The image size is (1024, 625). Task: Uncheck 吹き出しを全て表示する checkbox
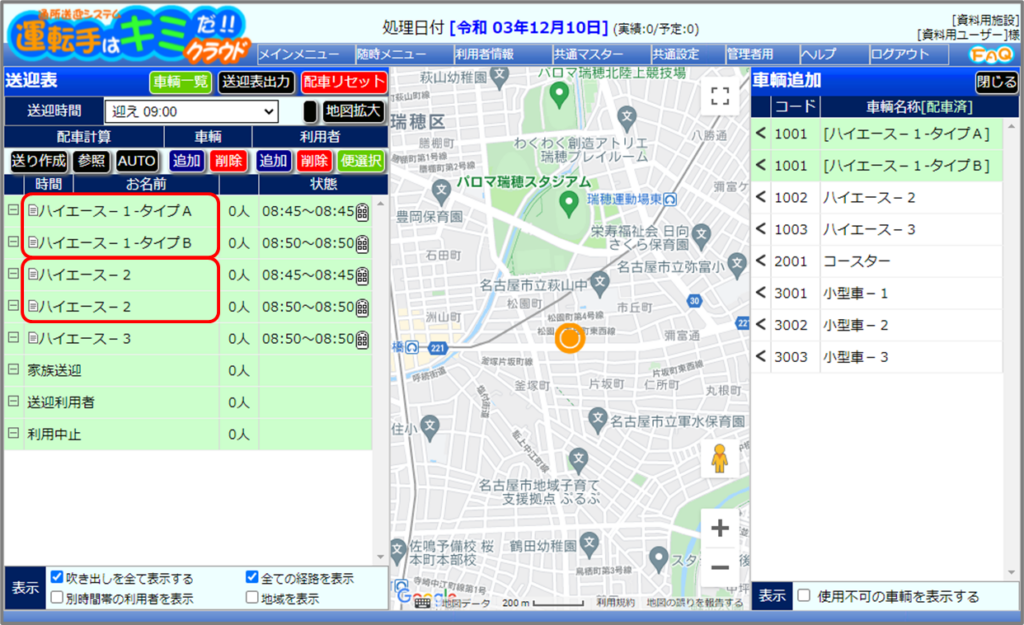click(x=58, y=578)
